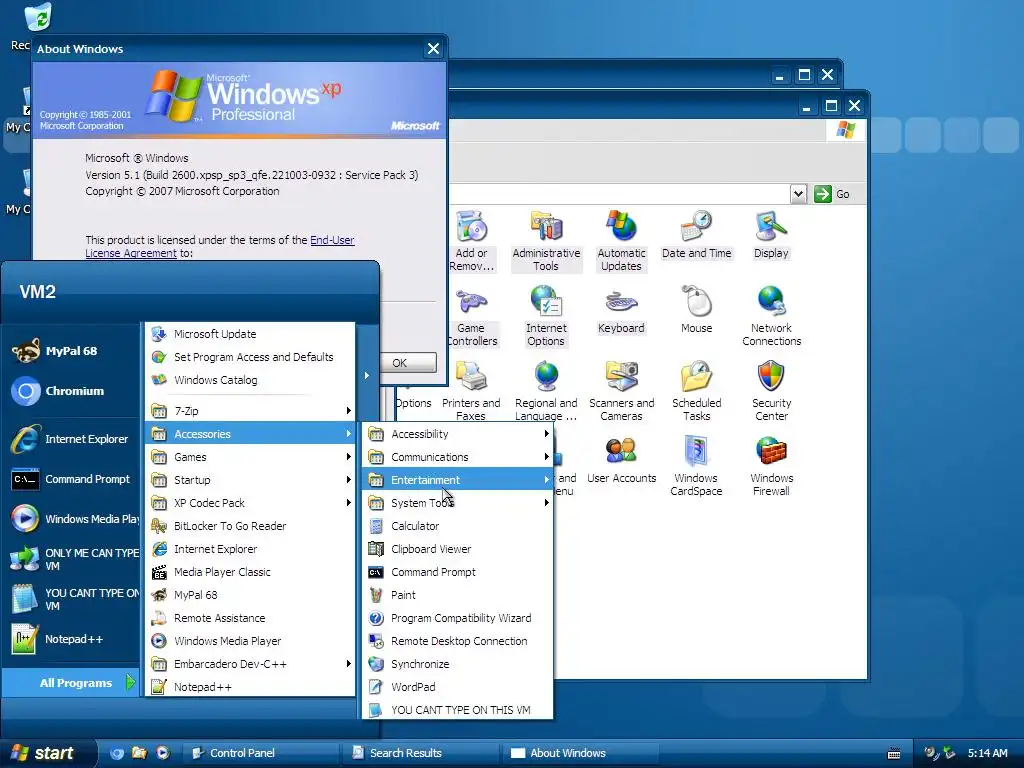This screenshot has width=1024, height=768.
Task: Click the Go arrow button in Control Panel
Action: click(x=833, y=194)
